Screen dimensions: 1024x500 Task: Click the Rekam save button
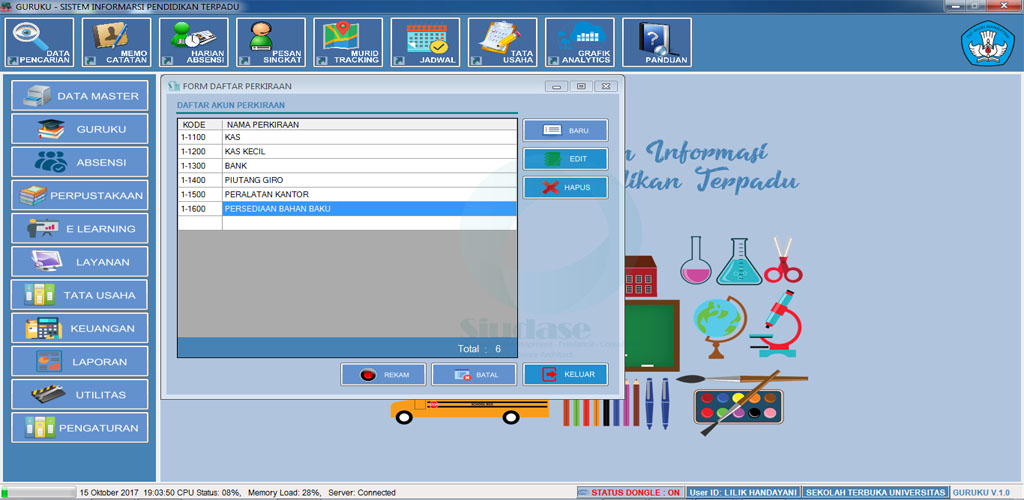[383, 375]
